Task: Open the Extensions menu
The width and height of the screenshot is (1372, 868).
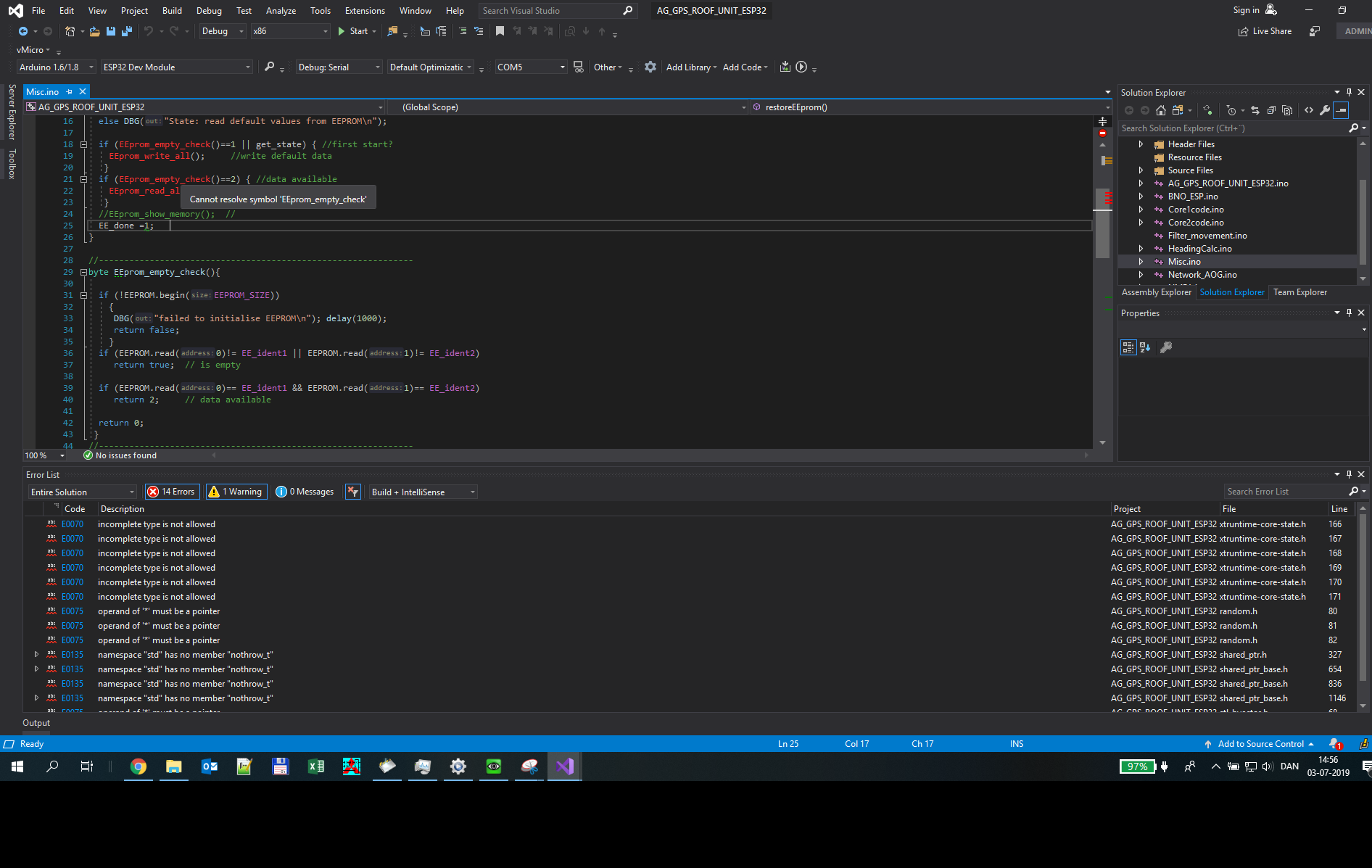Action: 365,10
